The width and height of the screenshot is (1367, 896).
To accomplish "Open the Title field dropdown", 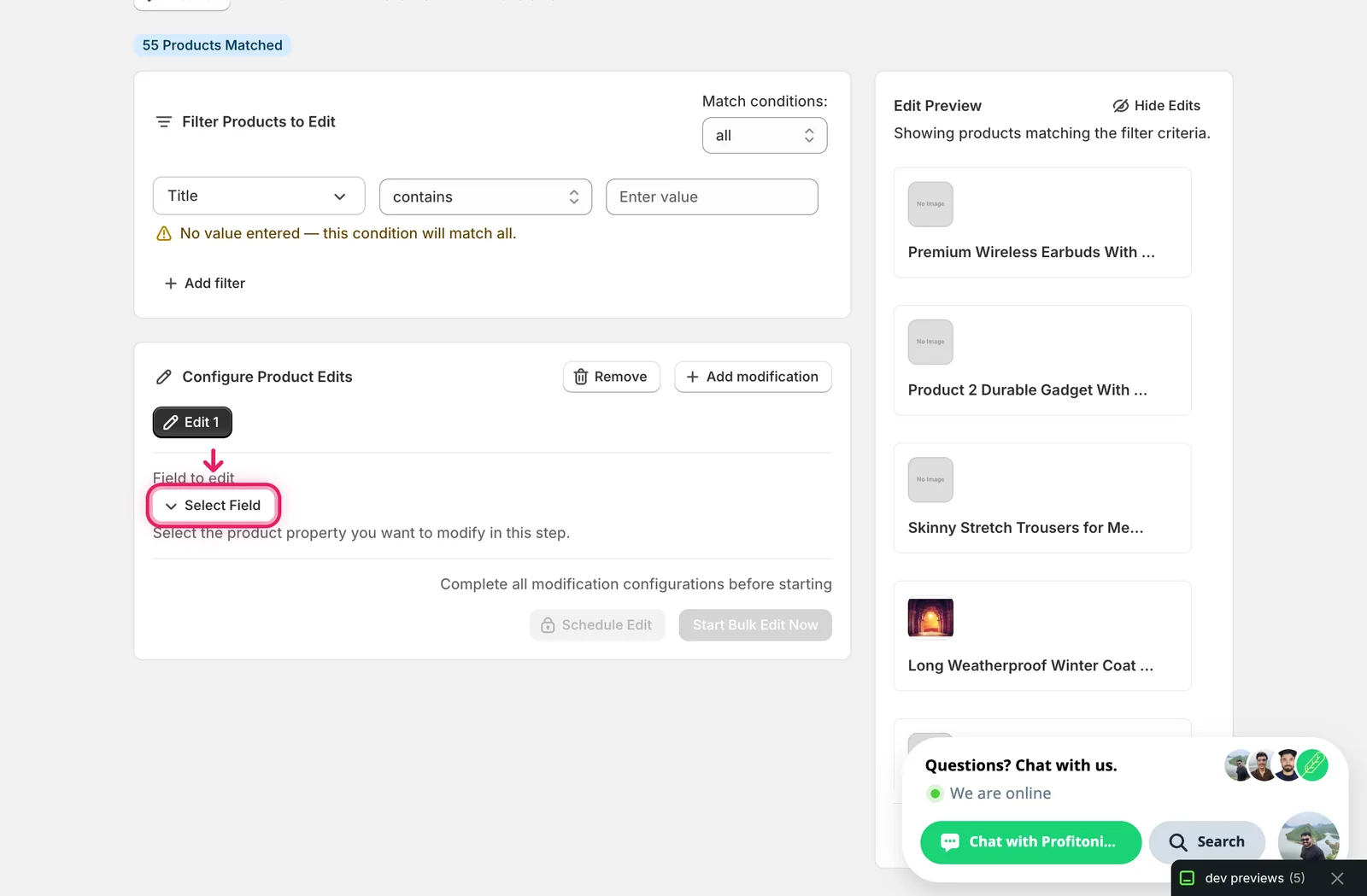I will pos(259,196).
